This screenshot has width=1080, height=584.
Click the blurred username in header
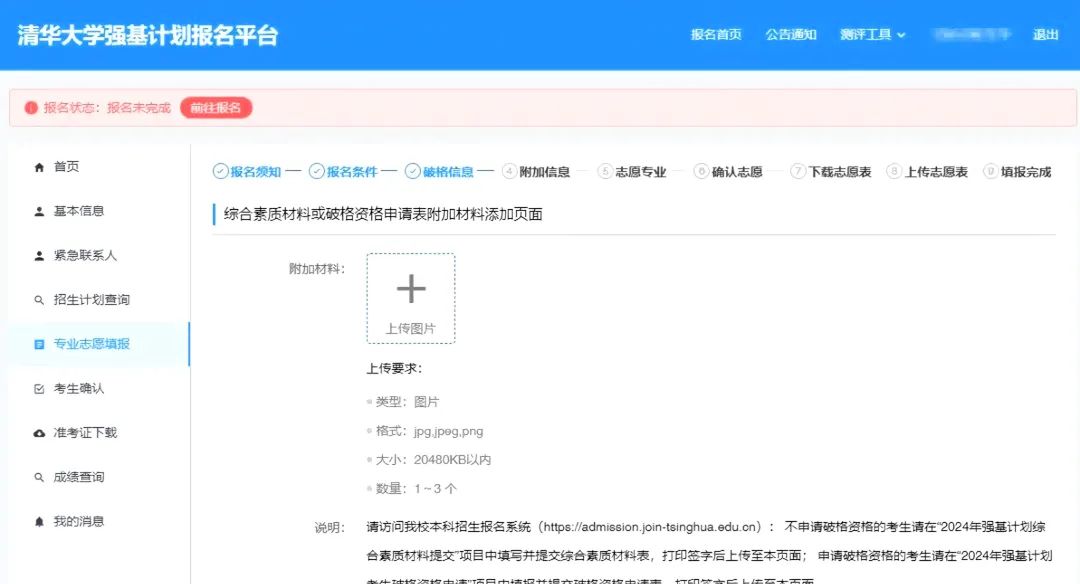pyautogui.click(x=969, y=35)
